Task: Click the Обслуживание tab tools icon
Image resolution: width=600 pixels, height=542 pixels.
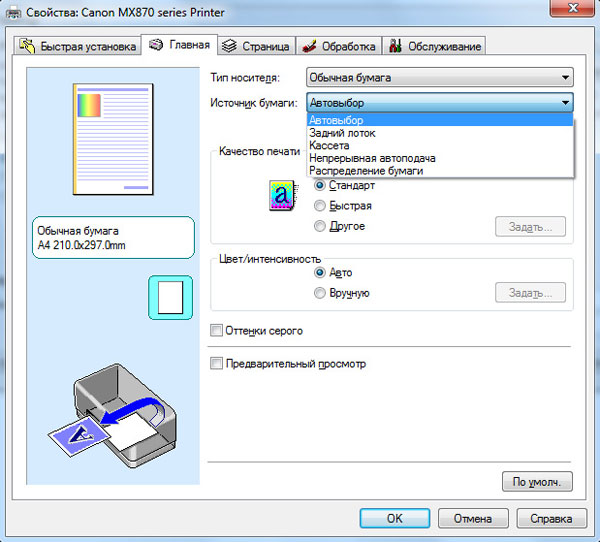Action: coord(395,46)
